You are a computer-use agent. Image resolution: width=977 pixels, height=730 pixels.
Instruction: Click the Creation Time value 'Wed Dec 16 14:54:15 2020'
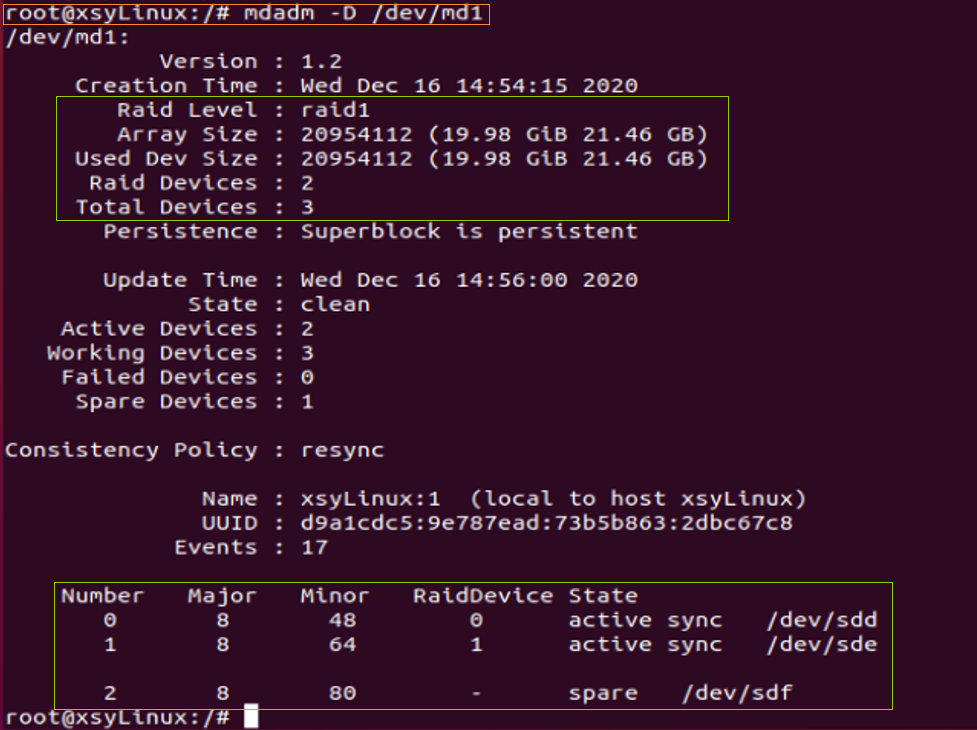pos(469,85)
